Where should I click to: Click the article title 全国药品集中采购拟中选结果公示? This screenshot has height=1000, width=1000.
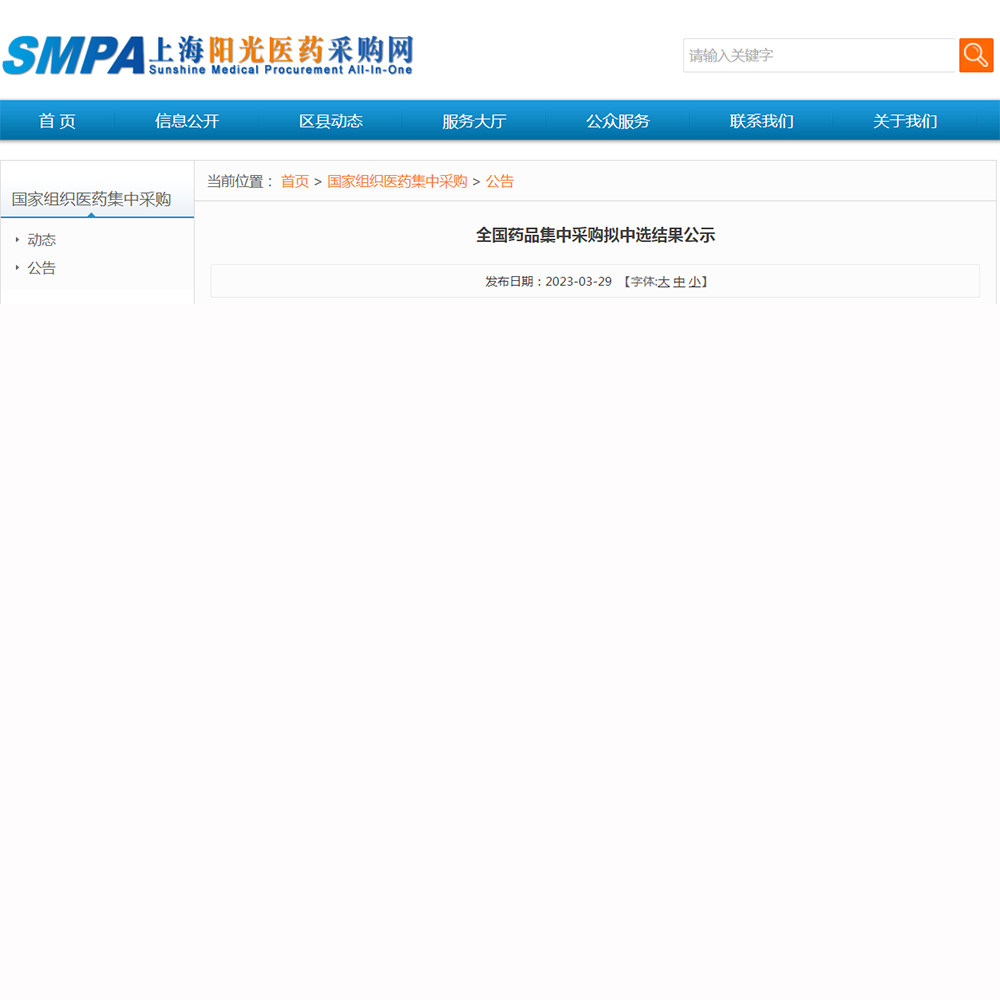click(595, 235)
